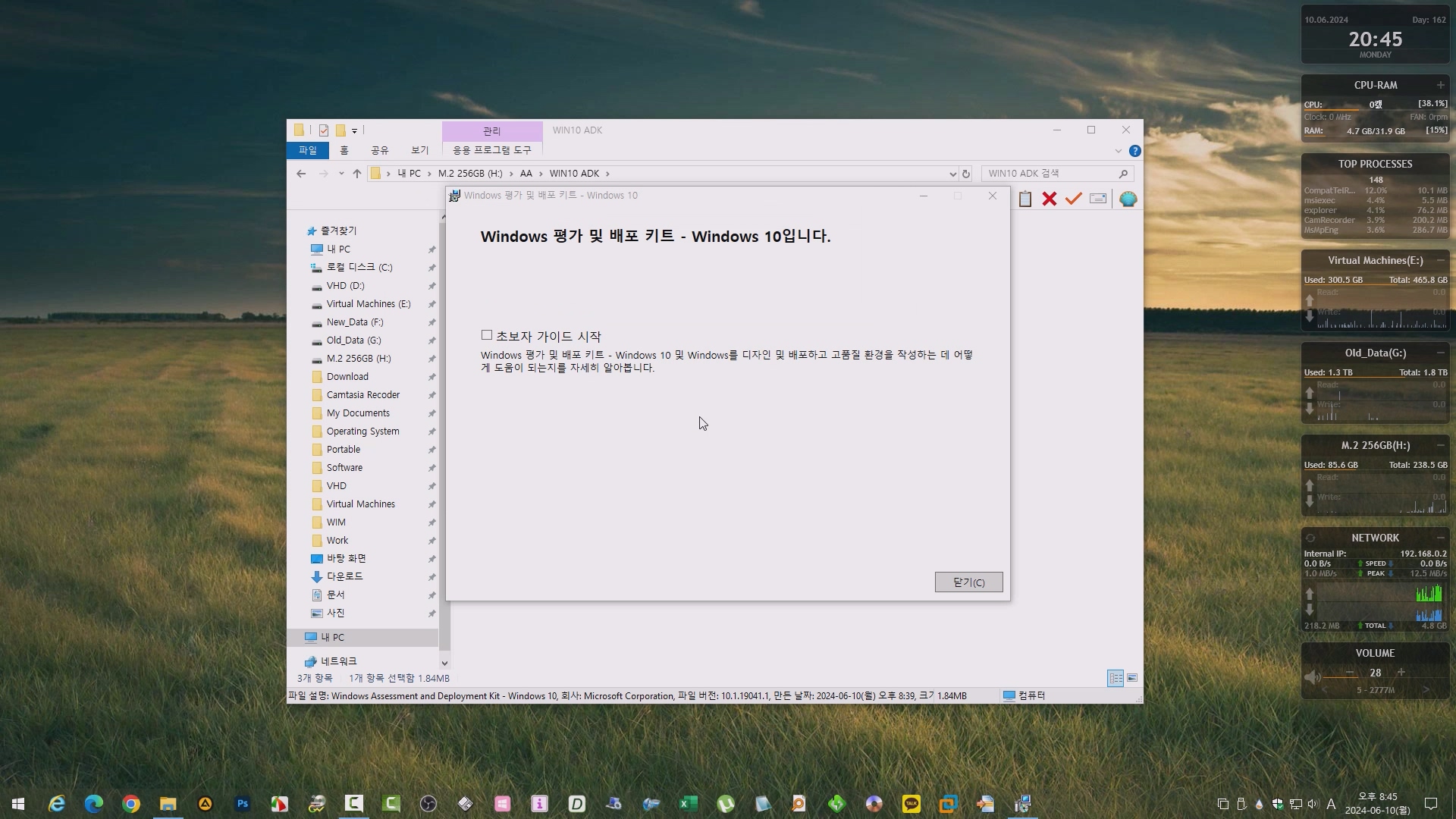Click the blue seashell toolbar icon
Viewport: 1456px width, 819px height.
(1128, 199)
